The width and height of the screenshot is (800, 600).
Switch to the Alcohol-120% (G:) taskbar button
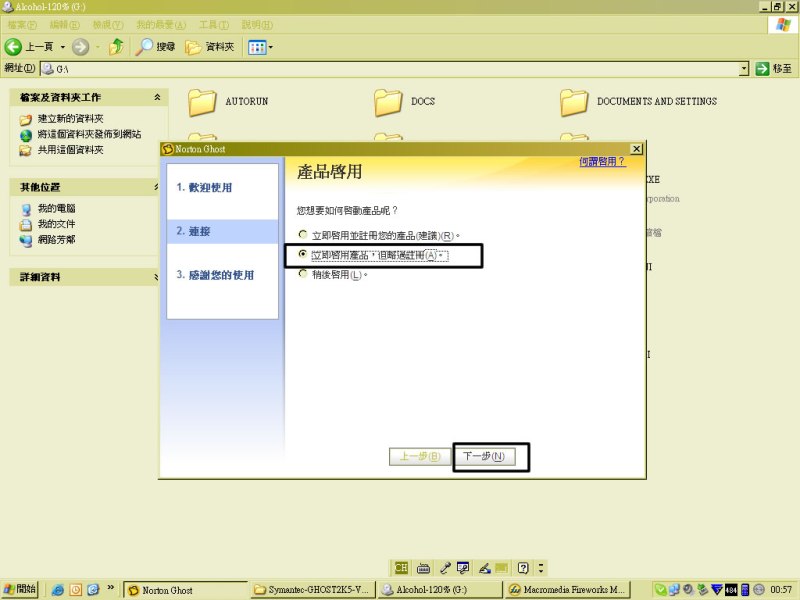point(439,590)
